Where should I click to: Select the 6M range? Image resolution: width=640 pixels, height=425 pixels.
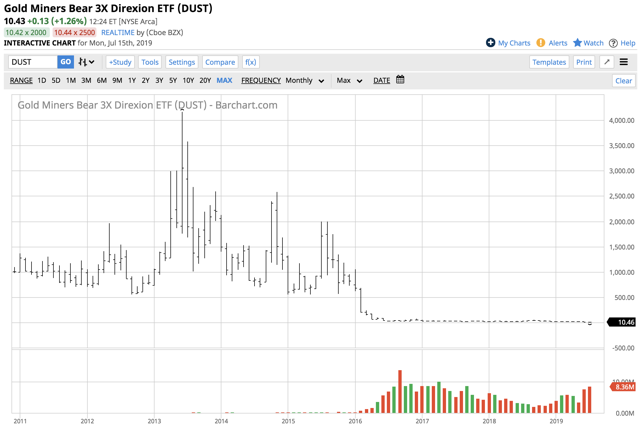[x=102, y=80]
